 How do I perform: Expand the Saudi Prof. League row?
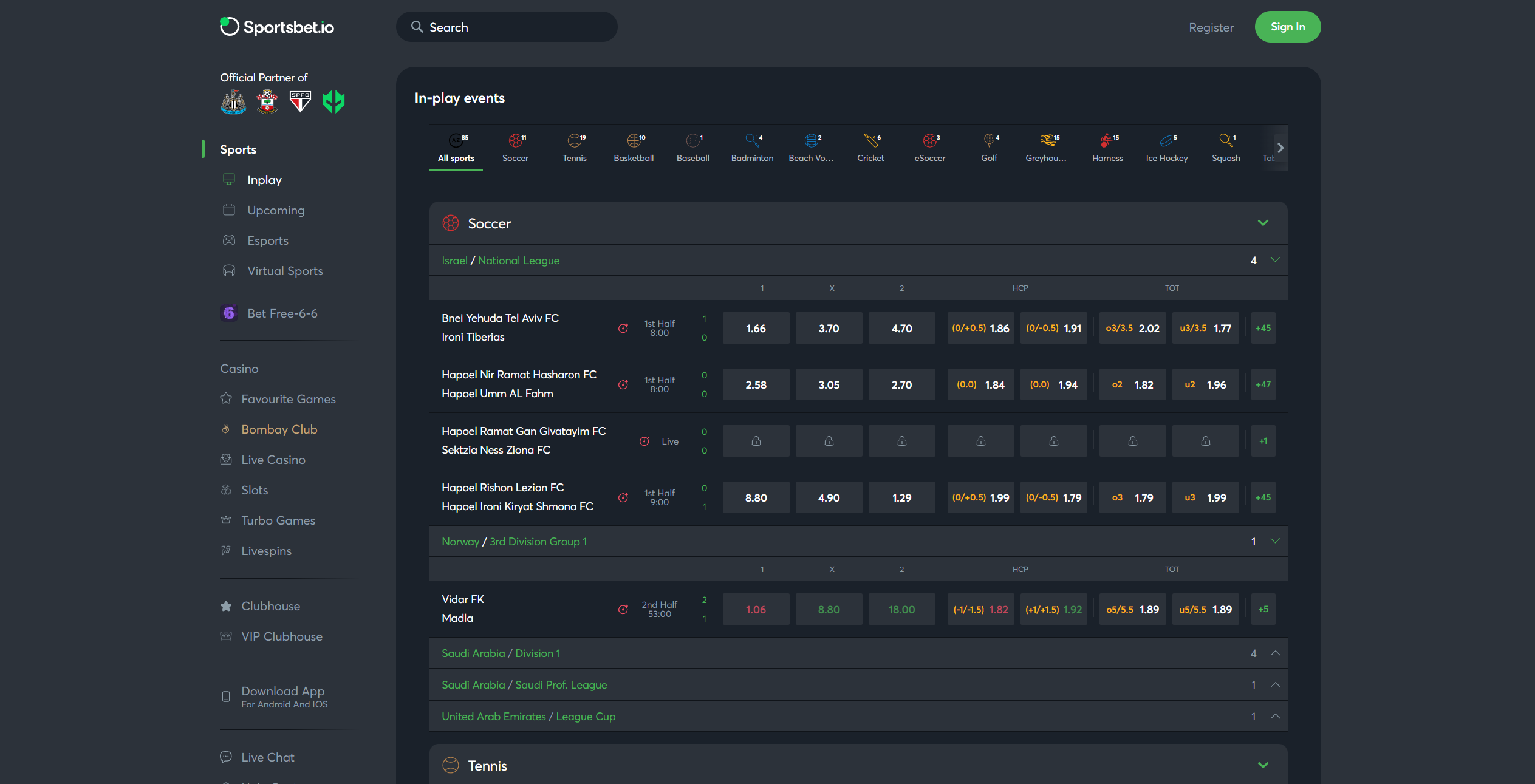[x=1275, y=684]
